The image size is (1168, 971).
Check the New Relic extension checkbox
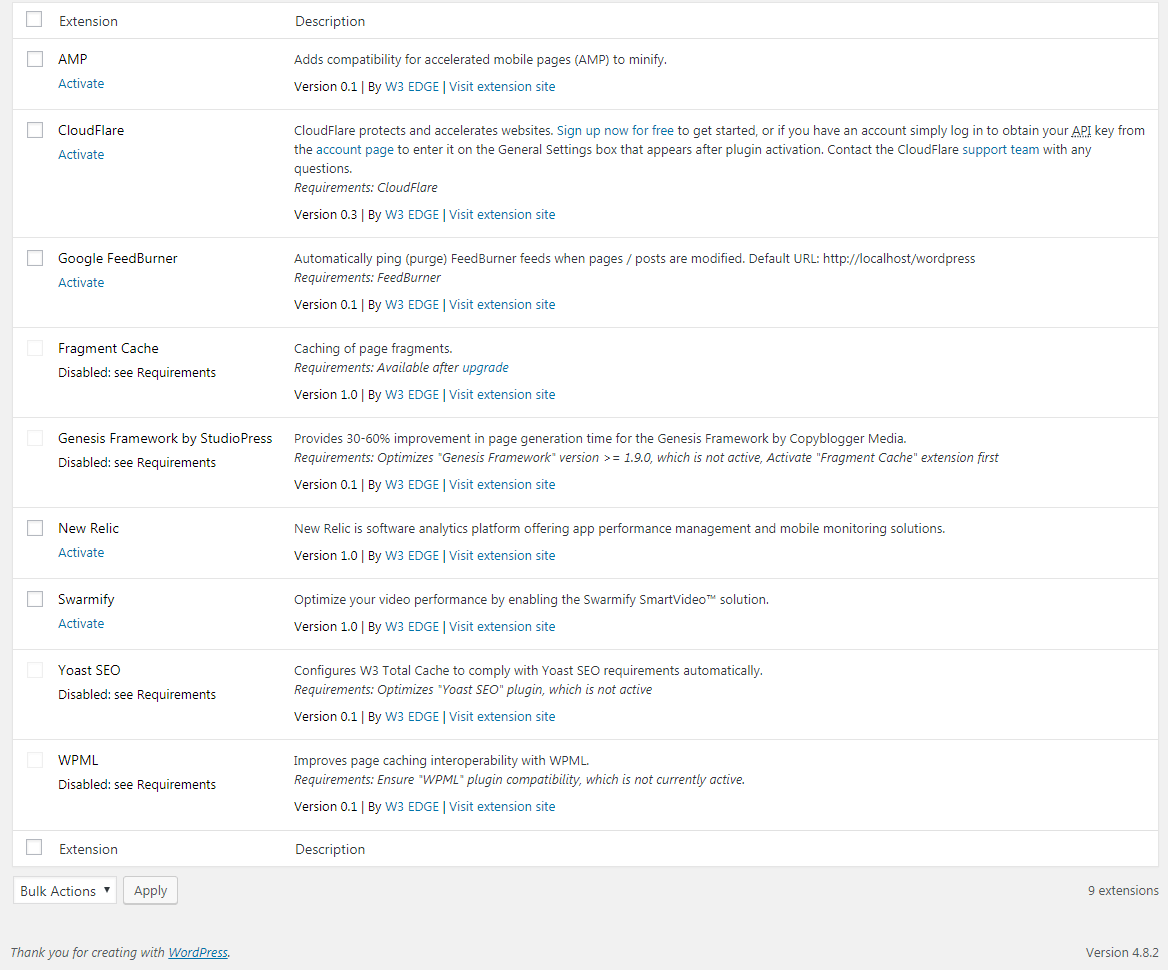35,528
